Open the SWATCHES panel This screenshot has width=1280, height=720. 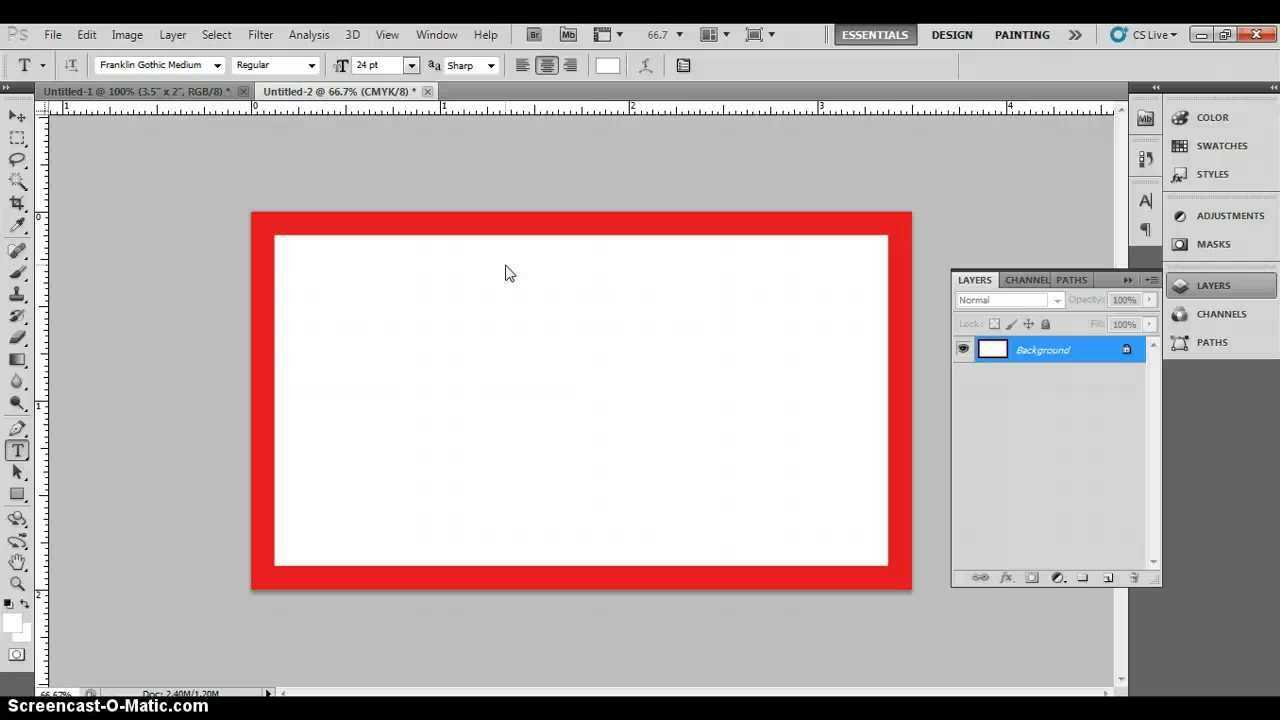(x=1221, y=146)
